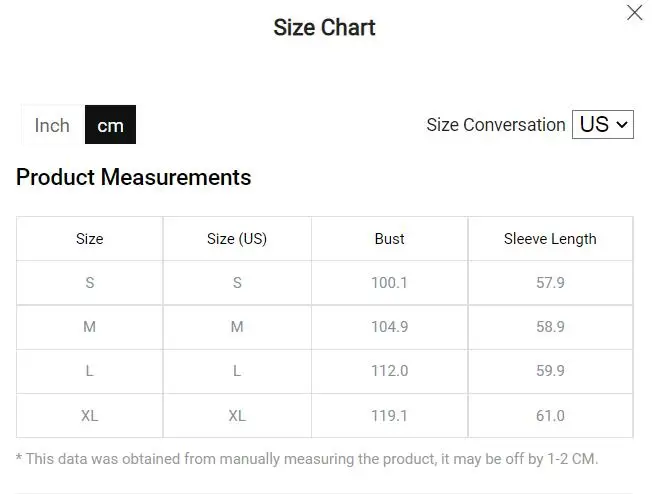This screenshot has width=654, height=494.
Task: Click the Size Conversation label
Action: click(x=495, y=125)
